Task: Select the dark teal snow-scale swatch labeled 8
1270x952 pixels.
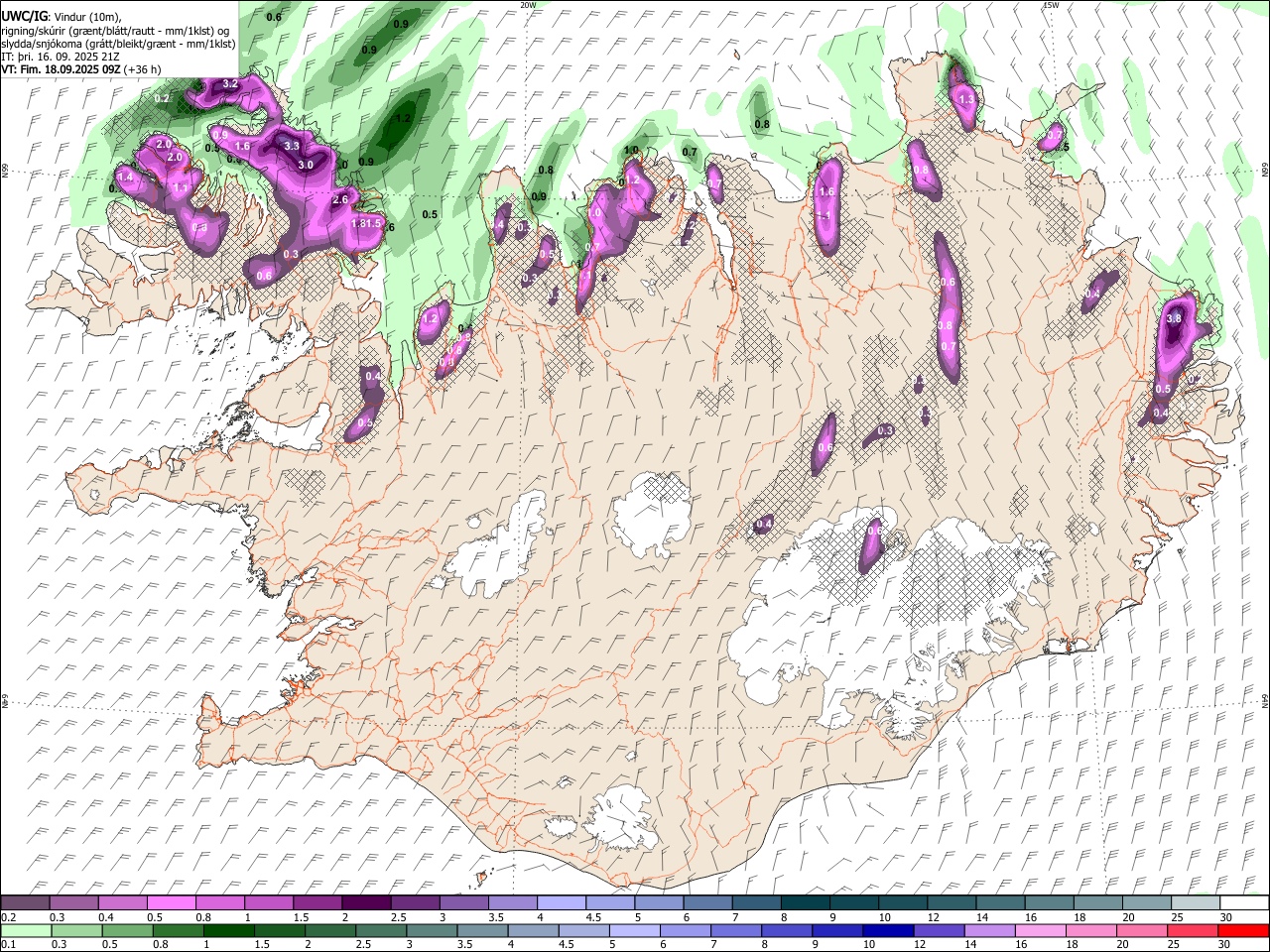Action: [x=806, y=902]
